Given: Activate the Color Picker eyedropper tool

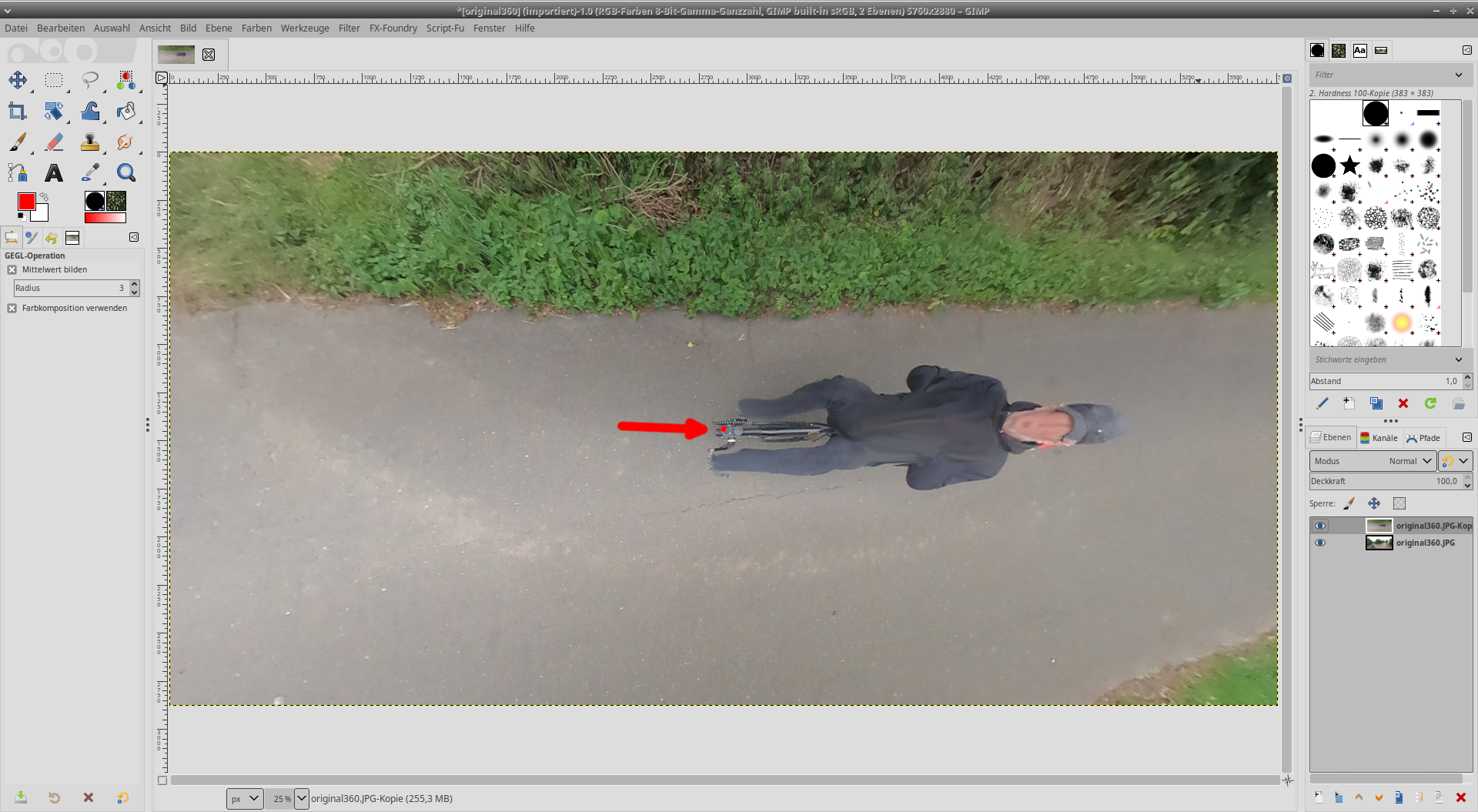Looking at the screenshot, I should click(90, 173).
